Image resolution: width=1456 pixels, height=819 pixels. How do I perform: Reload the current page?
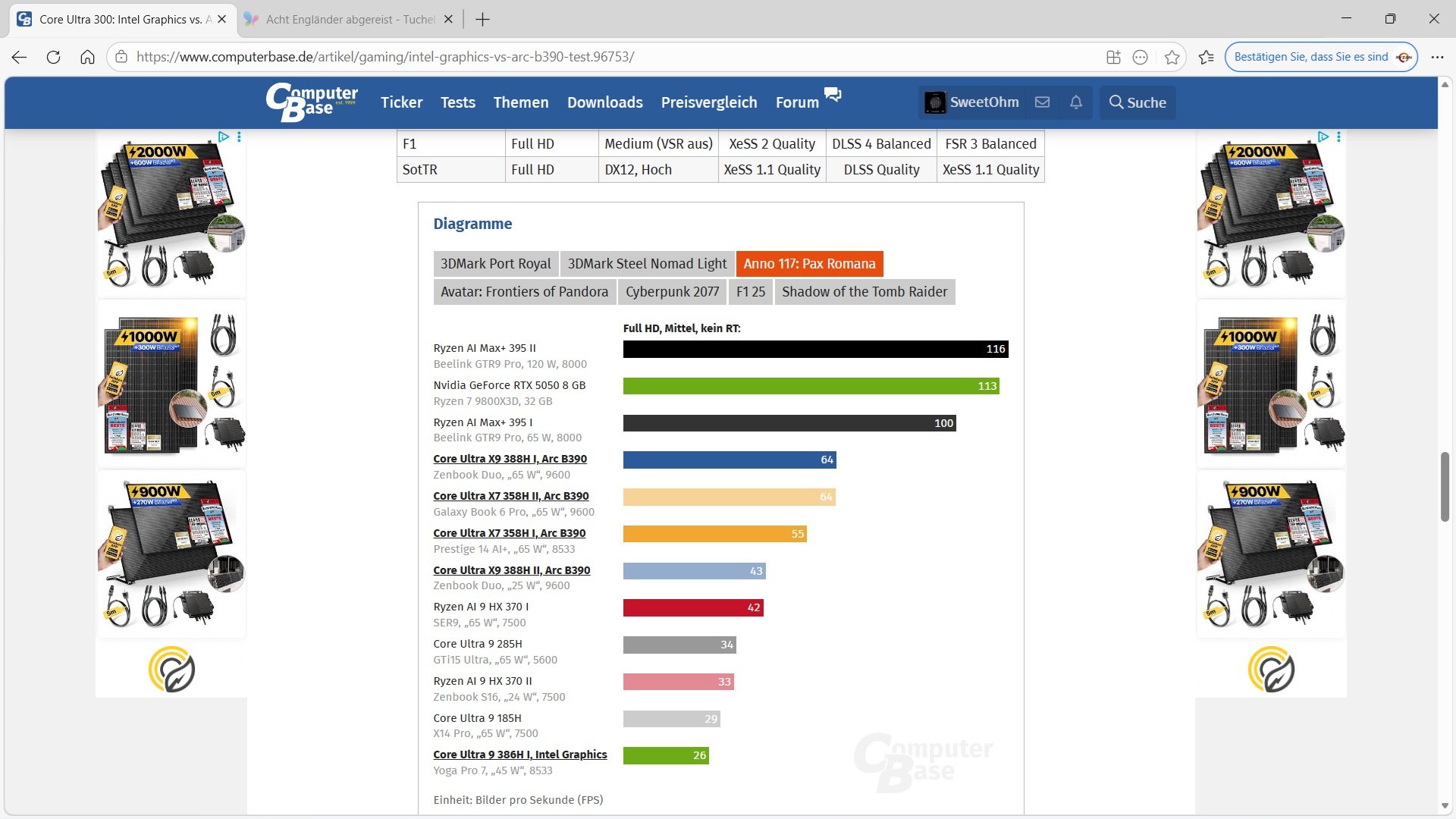click(x=53, y=57)
